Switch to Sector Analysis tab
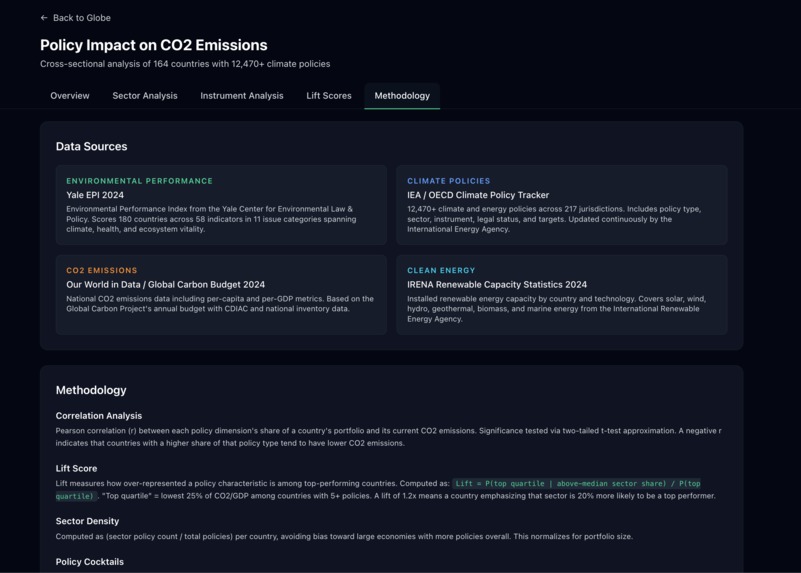Viewport: 801px width, 573px height. 145,96
